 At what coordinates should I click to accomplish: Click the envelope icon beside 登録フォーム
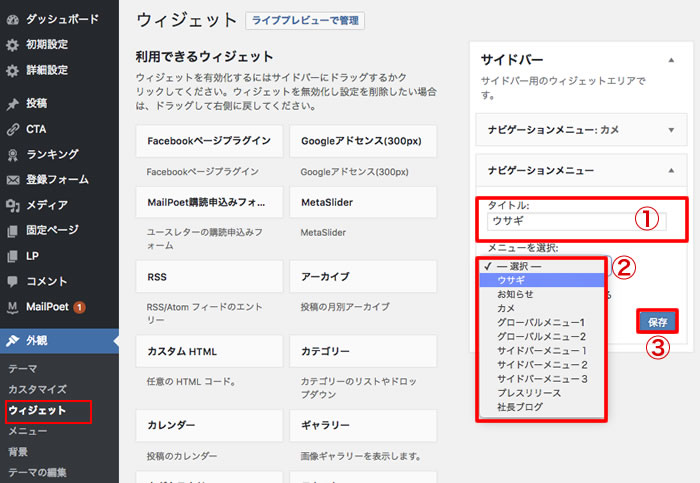[12, 180]
